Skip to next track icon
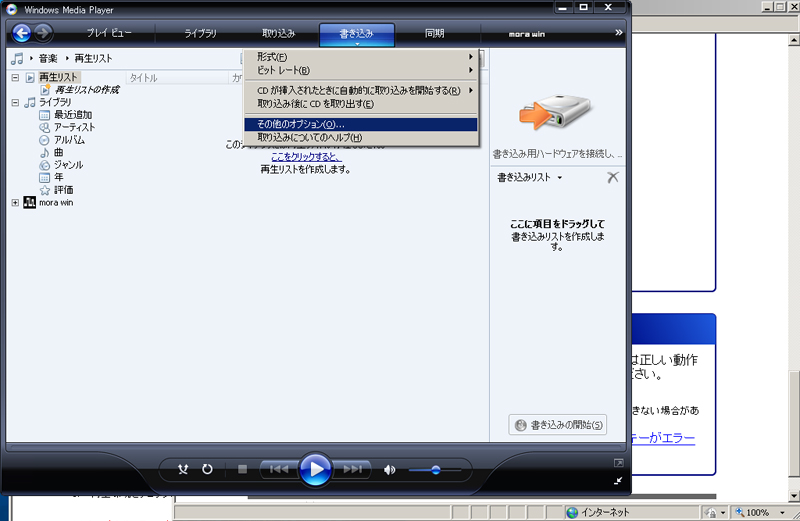 coord(352,469)
